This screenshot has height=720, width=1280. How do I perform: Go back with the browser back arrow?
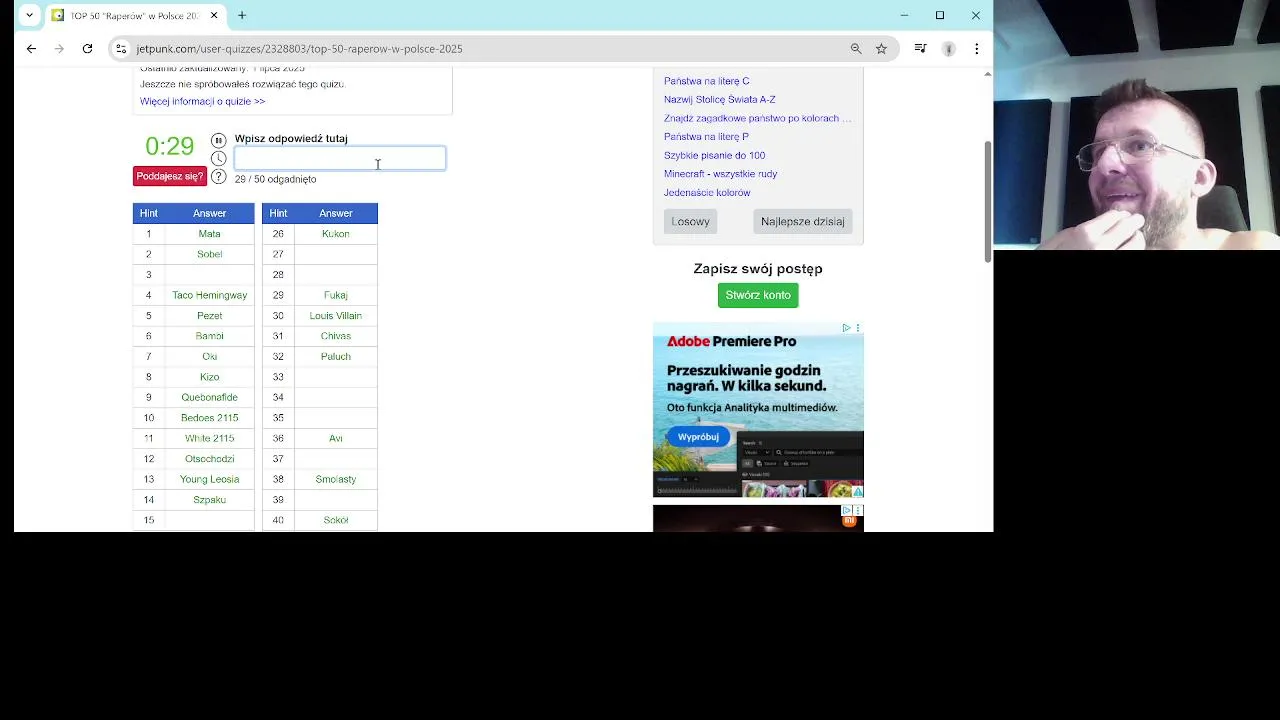pos(31,48)
